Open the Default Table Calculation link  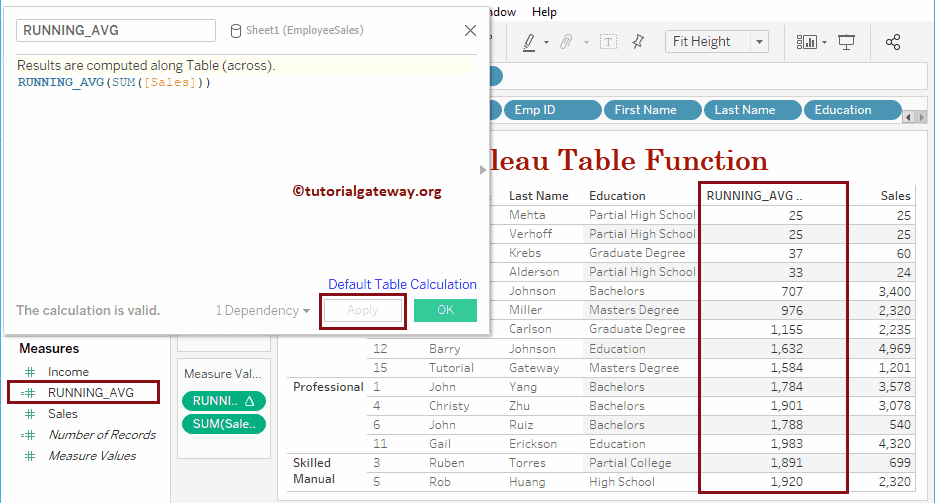coord(403,284)
